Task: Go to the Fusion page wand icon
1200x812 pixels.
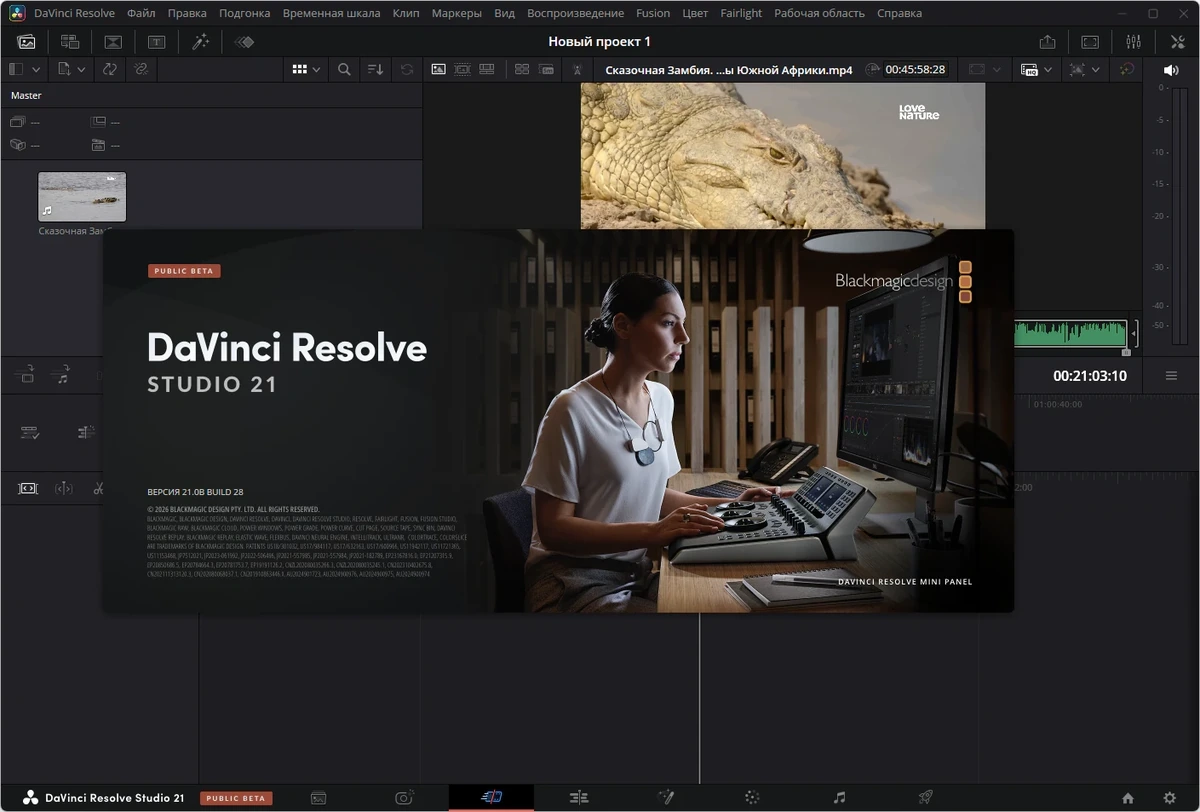Action: tap(665, 797)
